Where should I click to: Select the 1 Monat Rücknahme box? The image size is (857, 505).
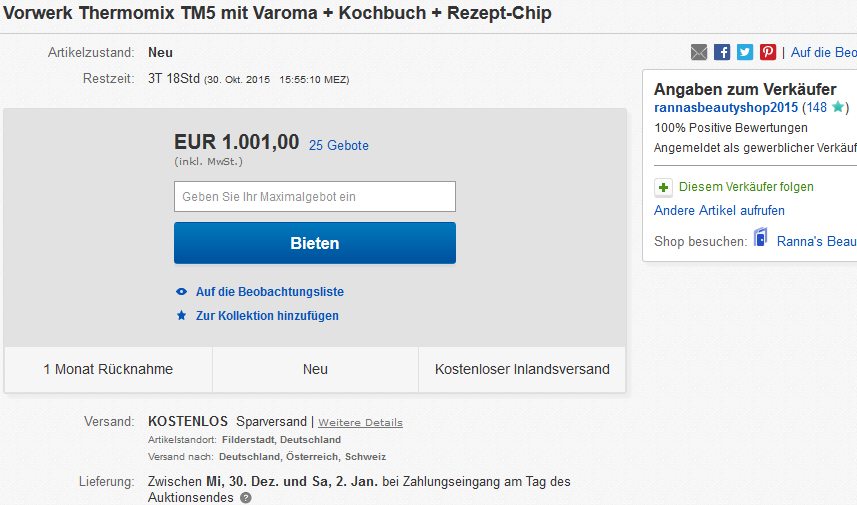click(x=108, y=369)
